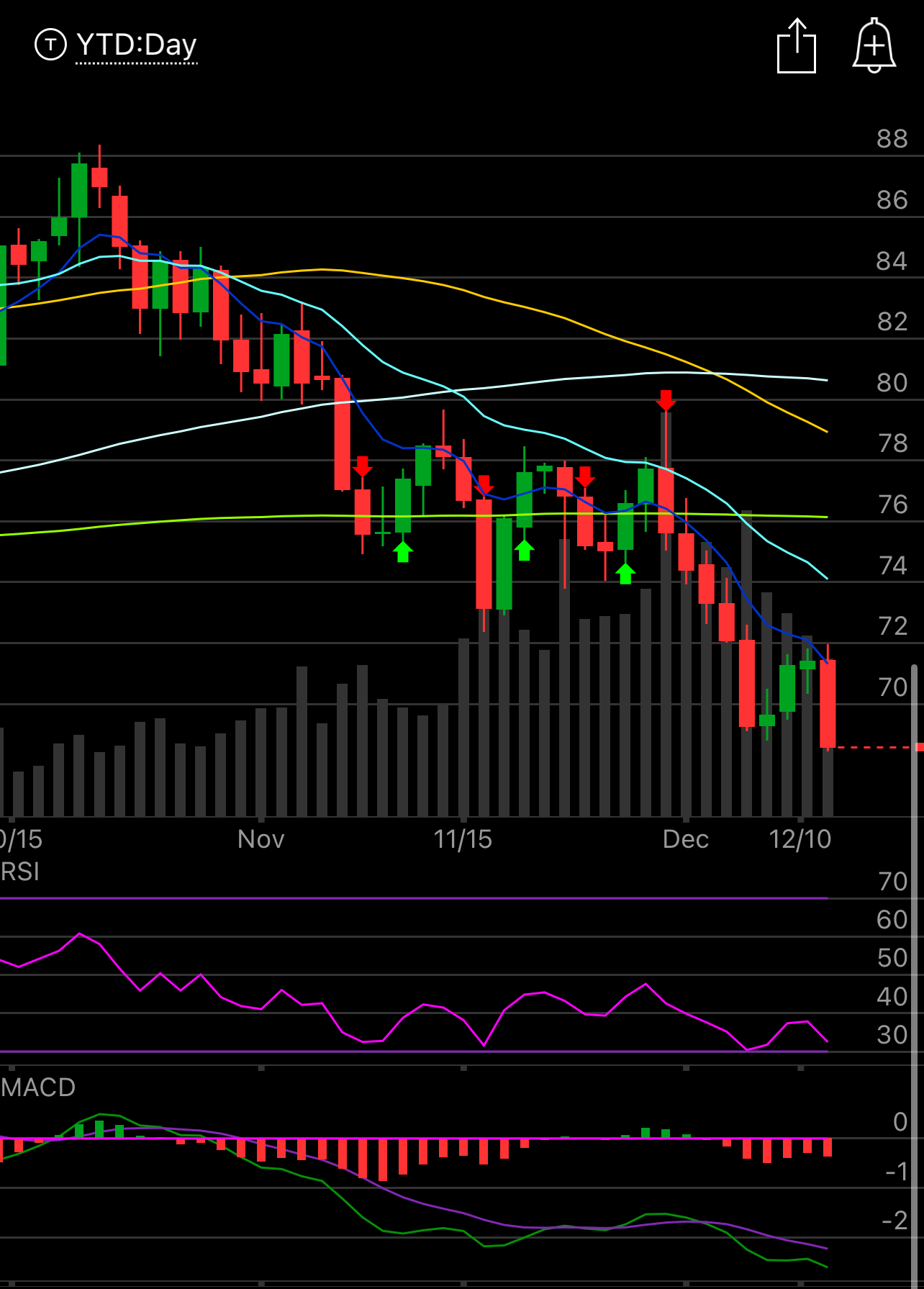Tap the circled T icon beside YTD:Day
This screenshot has height=1289, width=924.
tap(50, 45)
